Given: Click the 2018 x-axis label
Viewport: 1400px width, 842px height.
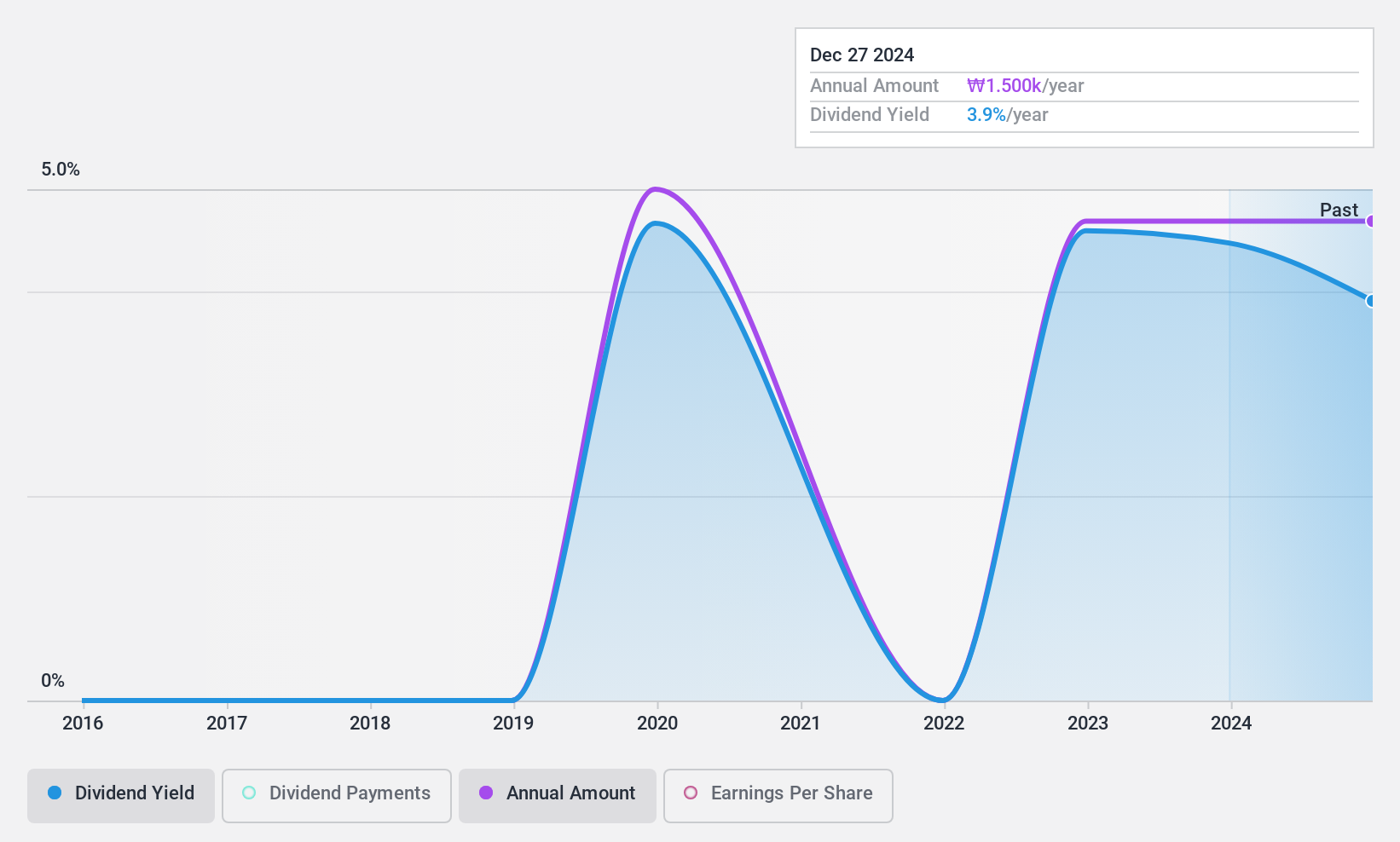Looking at the screenshot, I should click(x=370, y=724).
